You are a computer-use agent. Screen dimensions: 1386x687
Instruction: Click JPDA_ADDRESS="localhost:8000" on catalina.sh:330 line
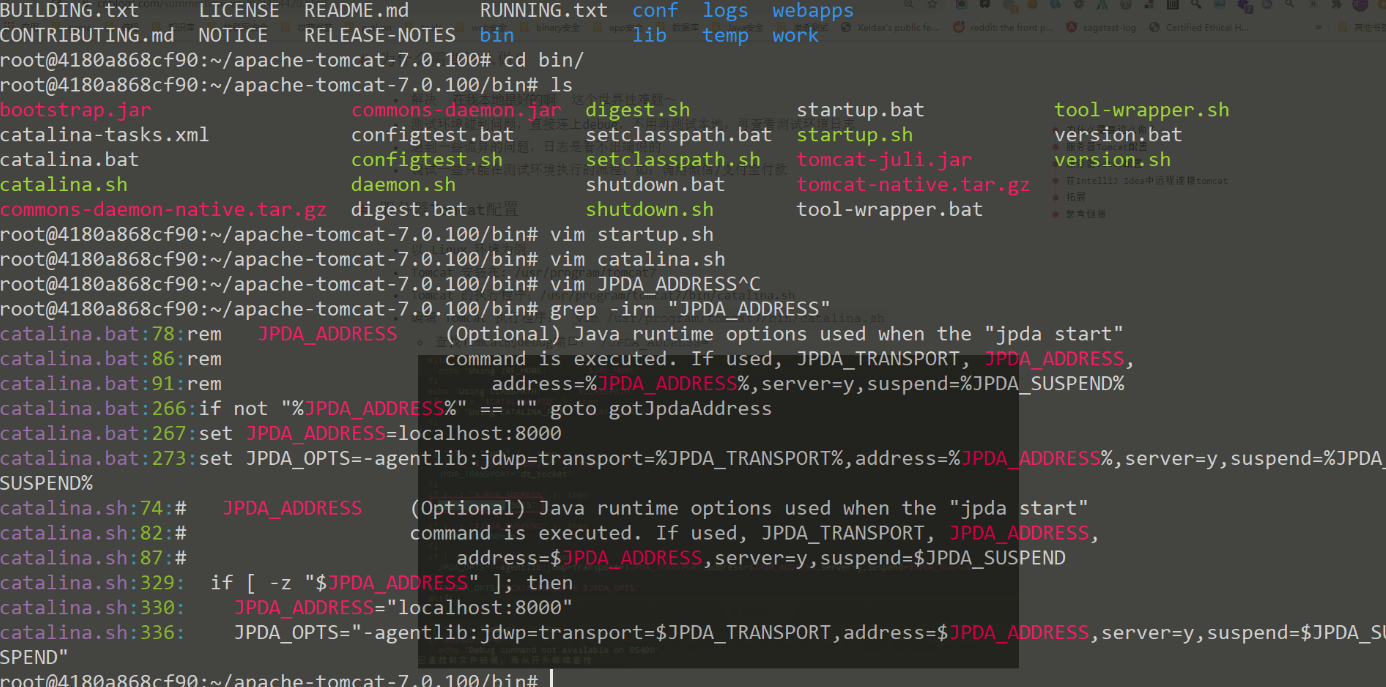pos(403,607)
